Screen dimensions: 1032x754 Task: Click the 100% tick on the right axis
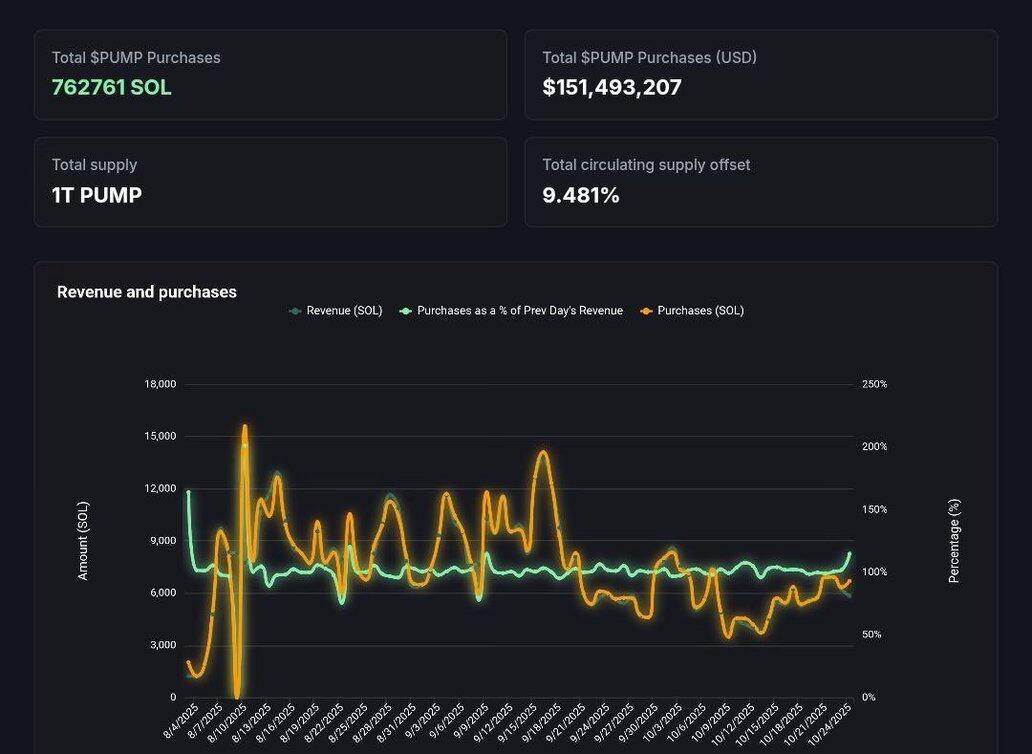coord(874,572)
